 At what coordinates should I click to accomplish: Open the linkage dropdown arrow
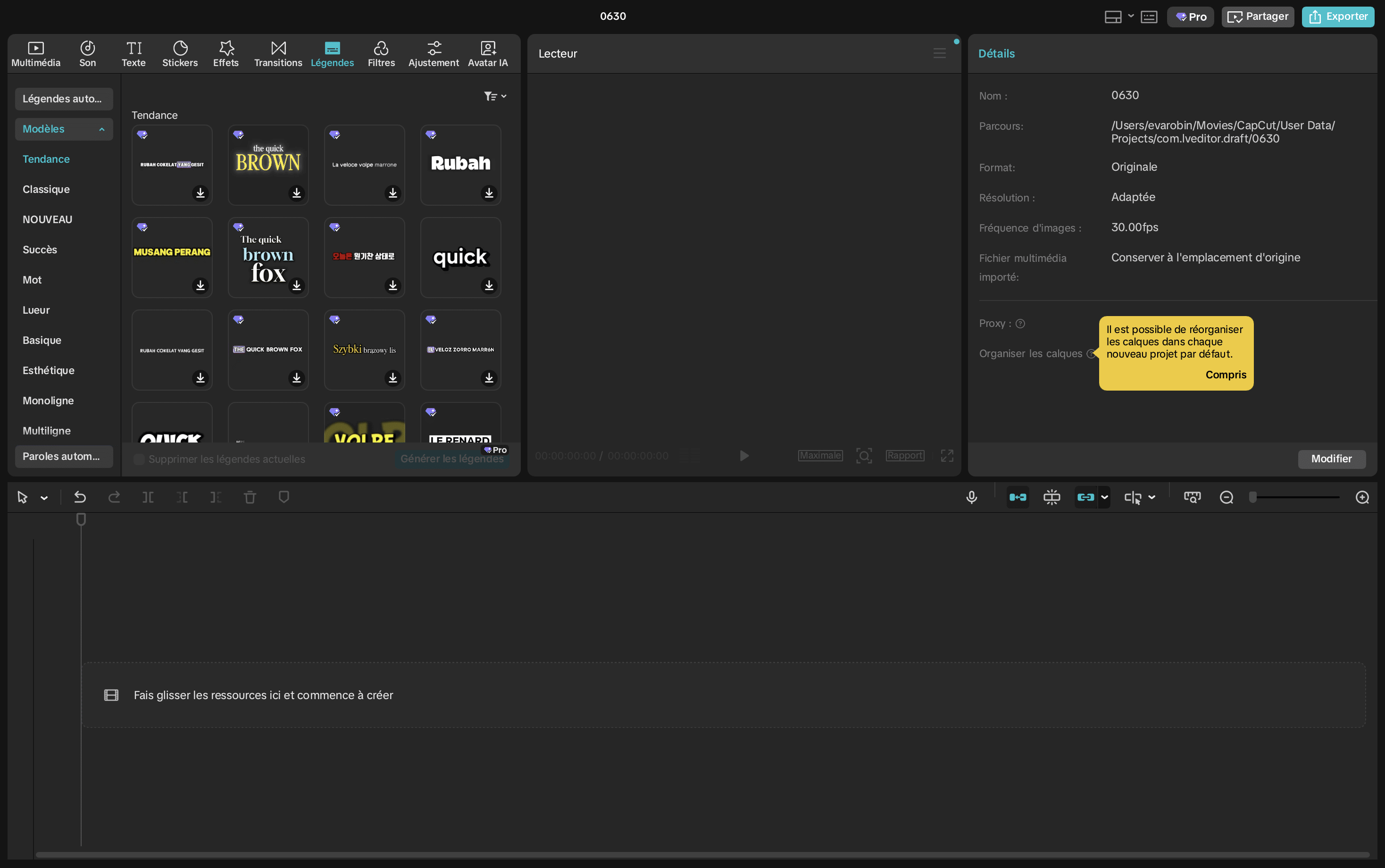coord(1104,498)
